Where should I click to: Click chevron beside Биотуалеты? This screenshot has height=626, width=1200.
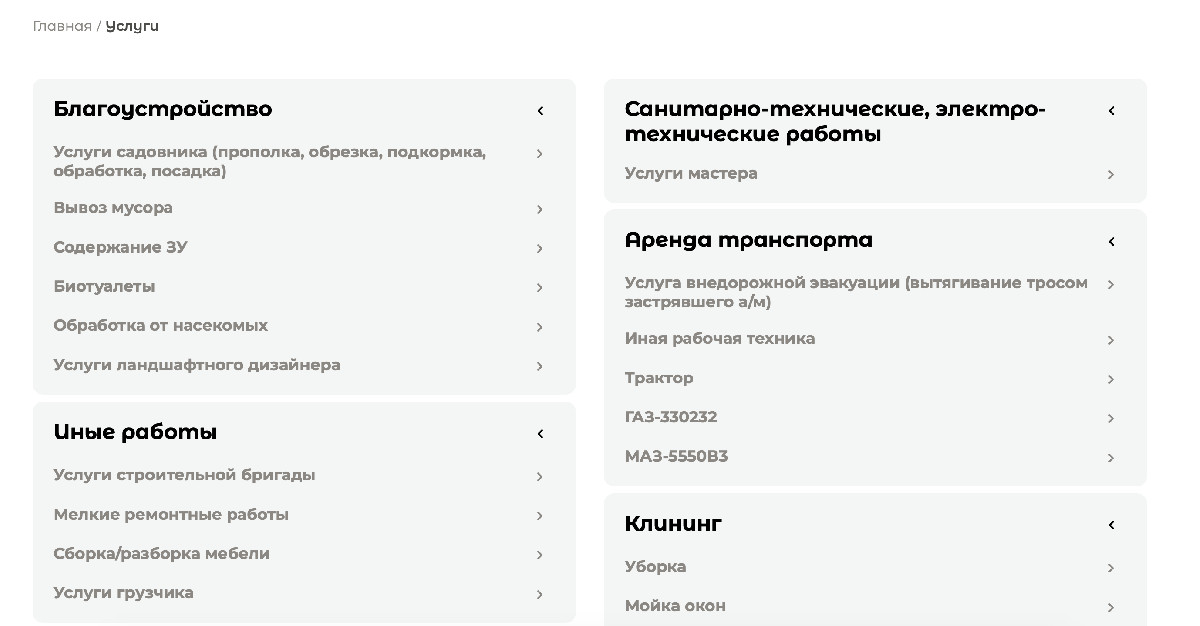pyautogui.click(x=540, y=288)
